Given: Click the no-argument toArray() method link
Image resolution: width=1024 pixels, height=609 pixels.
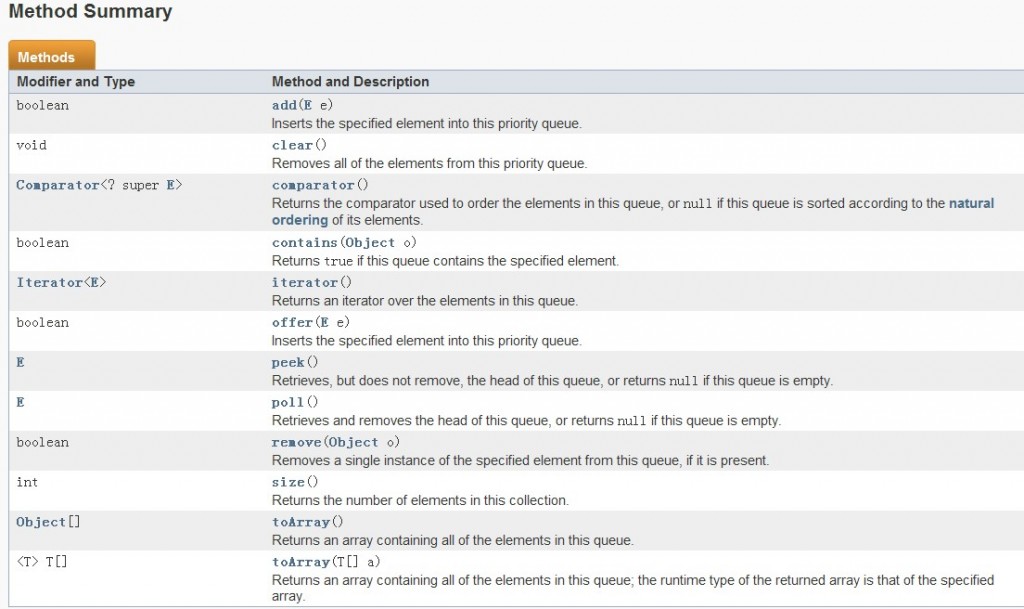Looking at the screenshot, I should pos(300,522).
